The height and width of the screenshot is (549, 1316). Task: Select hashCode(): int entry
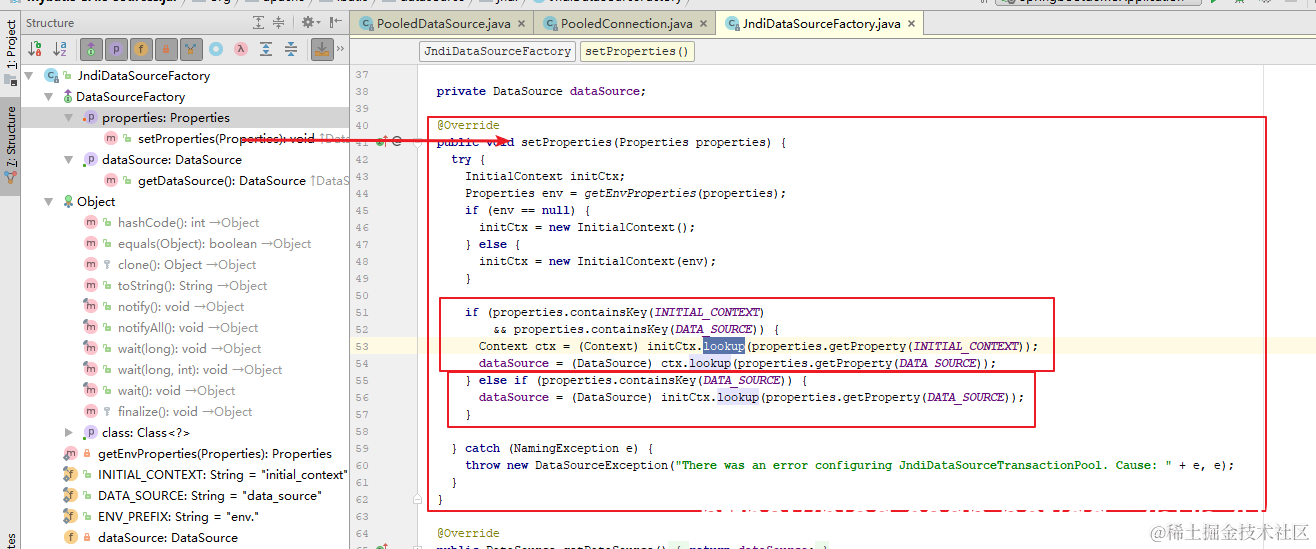click(188, 223)
